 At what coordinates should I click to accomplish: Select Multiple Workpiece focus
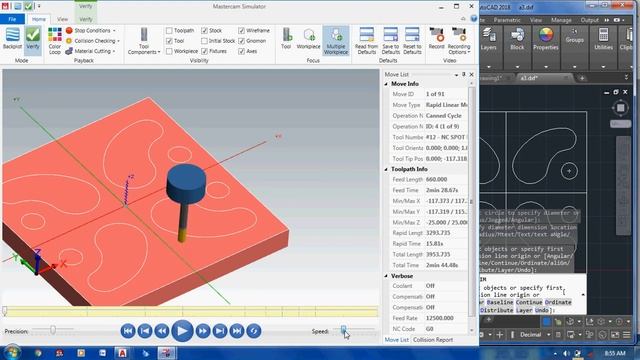[336, 41]
